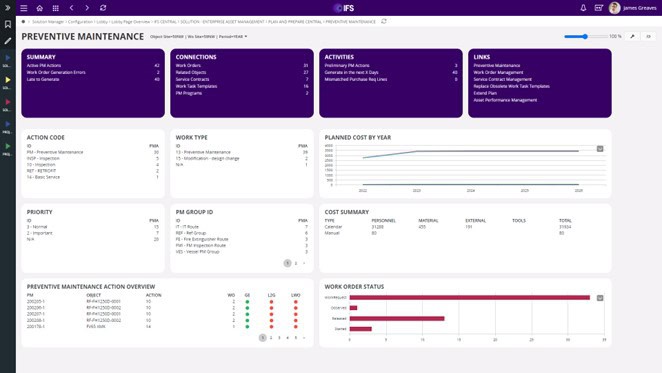Viewport: 662px width, 373px height.
Task: Open Asset Performance Management link
Action: [x=505, y=100]
